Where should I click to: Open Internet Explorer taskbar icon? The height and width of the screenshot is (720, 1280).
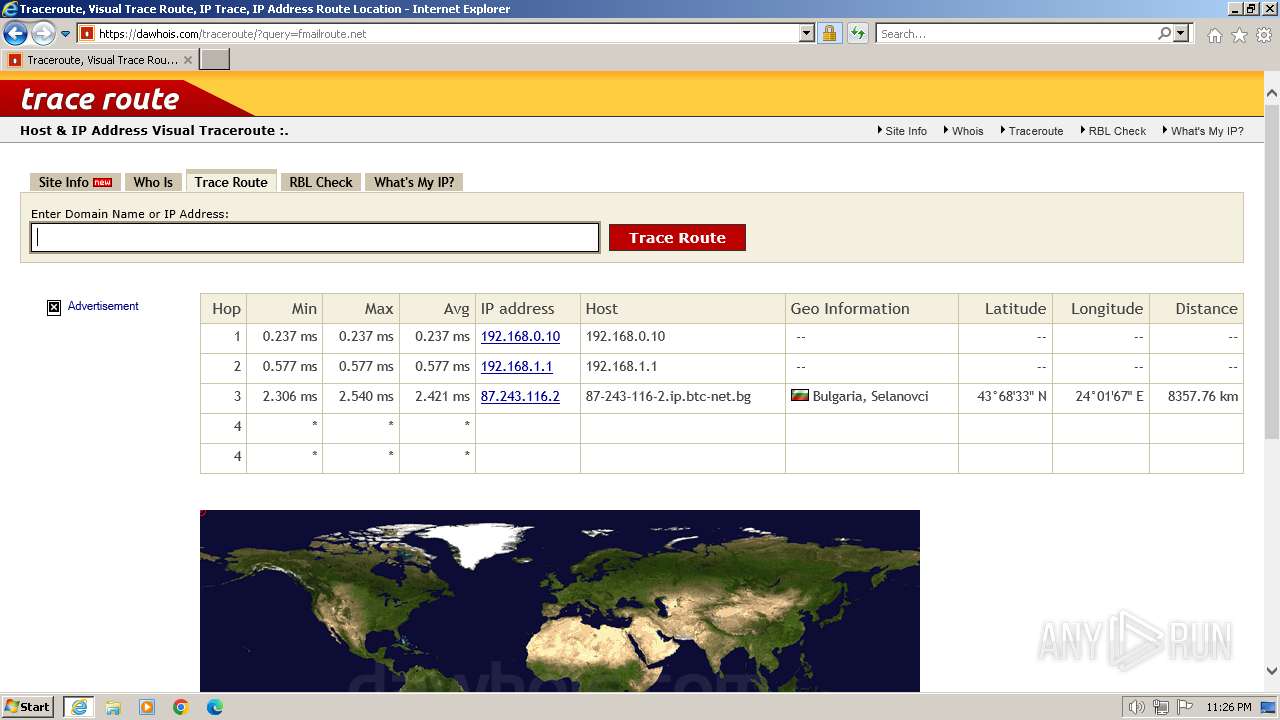78,707
